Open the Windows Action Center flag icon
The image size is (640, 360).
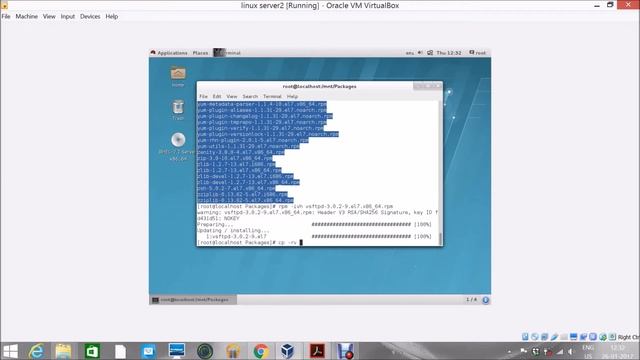tap(523, 351)
